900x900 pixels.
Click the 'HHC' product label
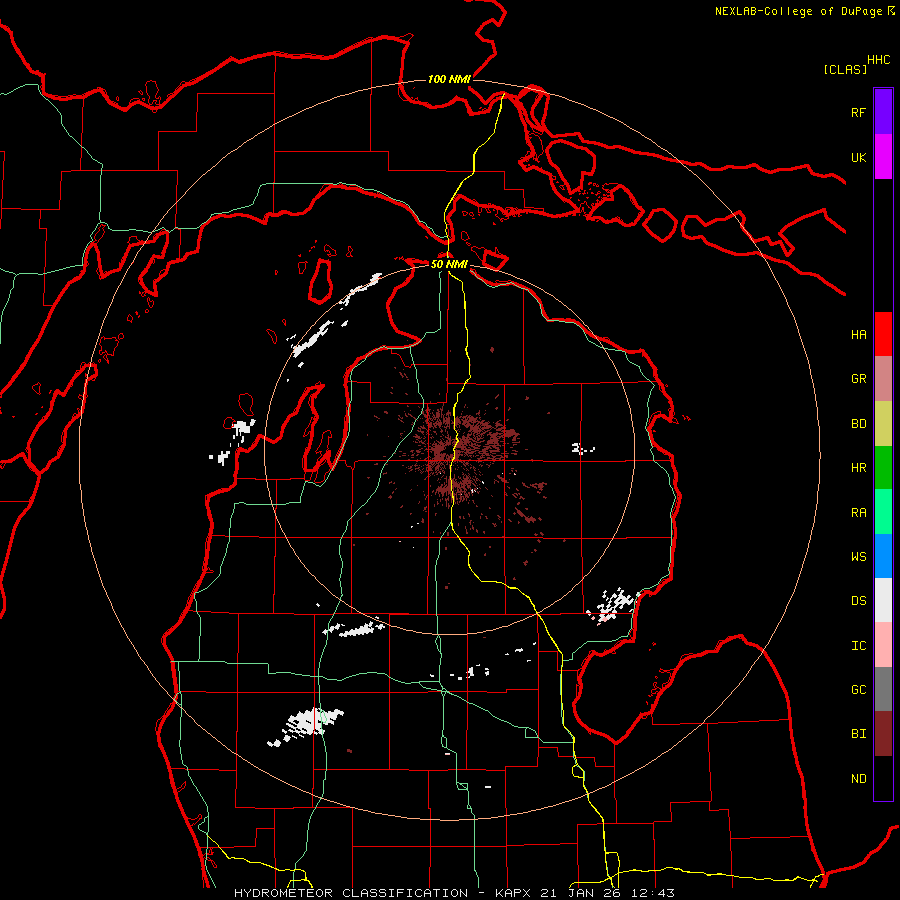(x=878, y=60)
